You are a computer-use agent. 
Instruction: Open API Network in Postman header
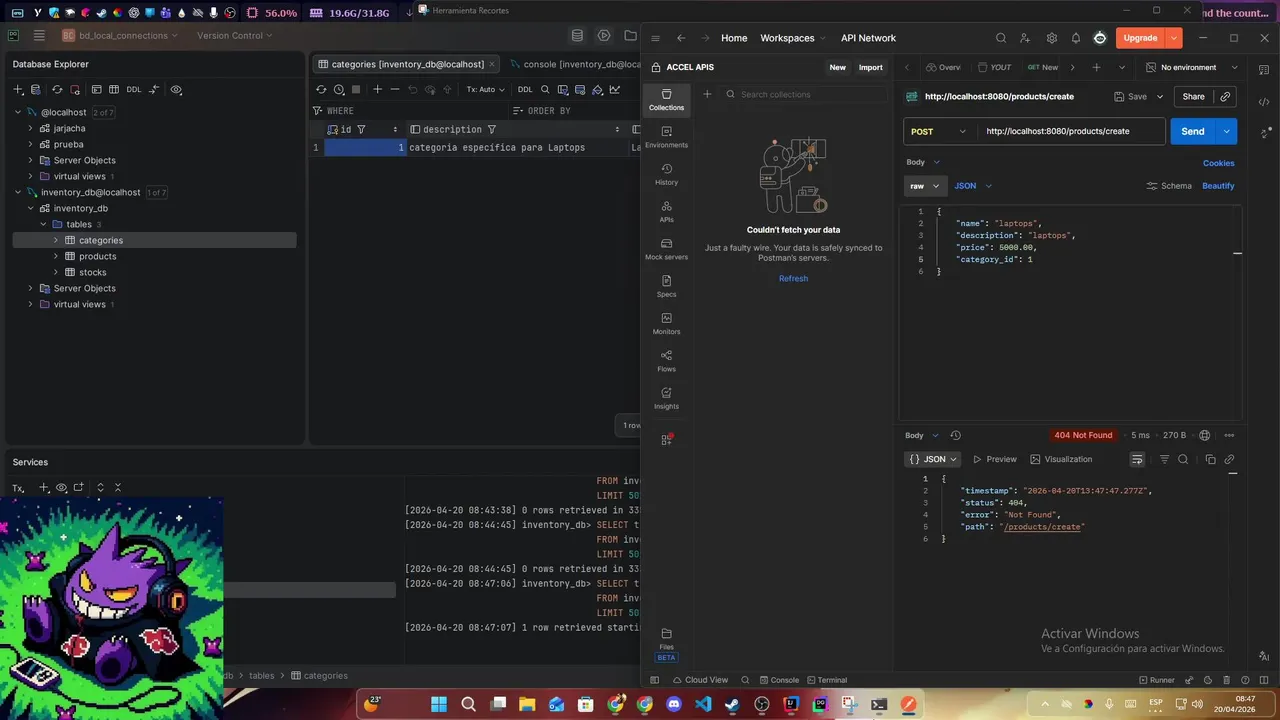tap(868, 38)
